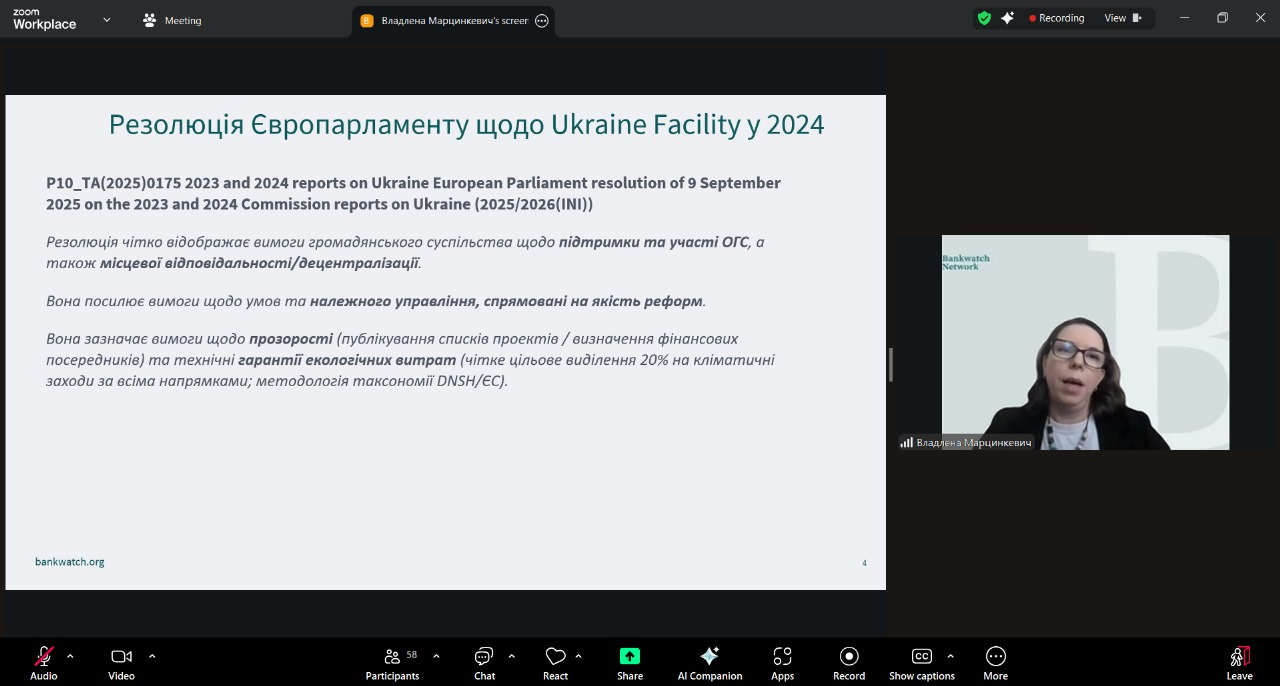
Task: Expand video options arrow beside Video
Action: 152,656
